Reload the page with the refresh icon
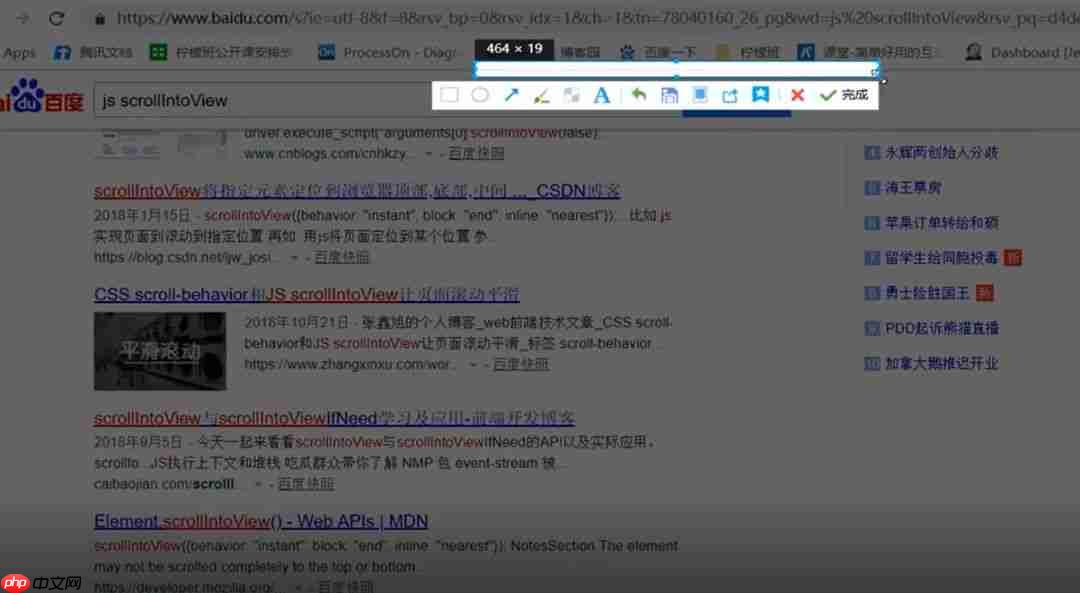The image size is (1080, 593). [x=57, y=17]
